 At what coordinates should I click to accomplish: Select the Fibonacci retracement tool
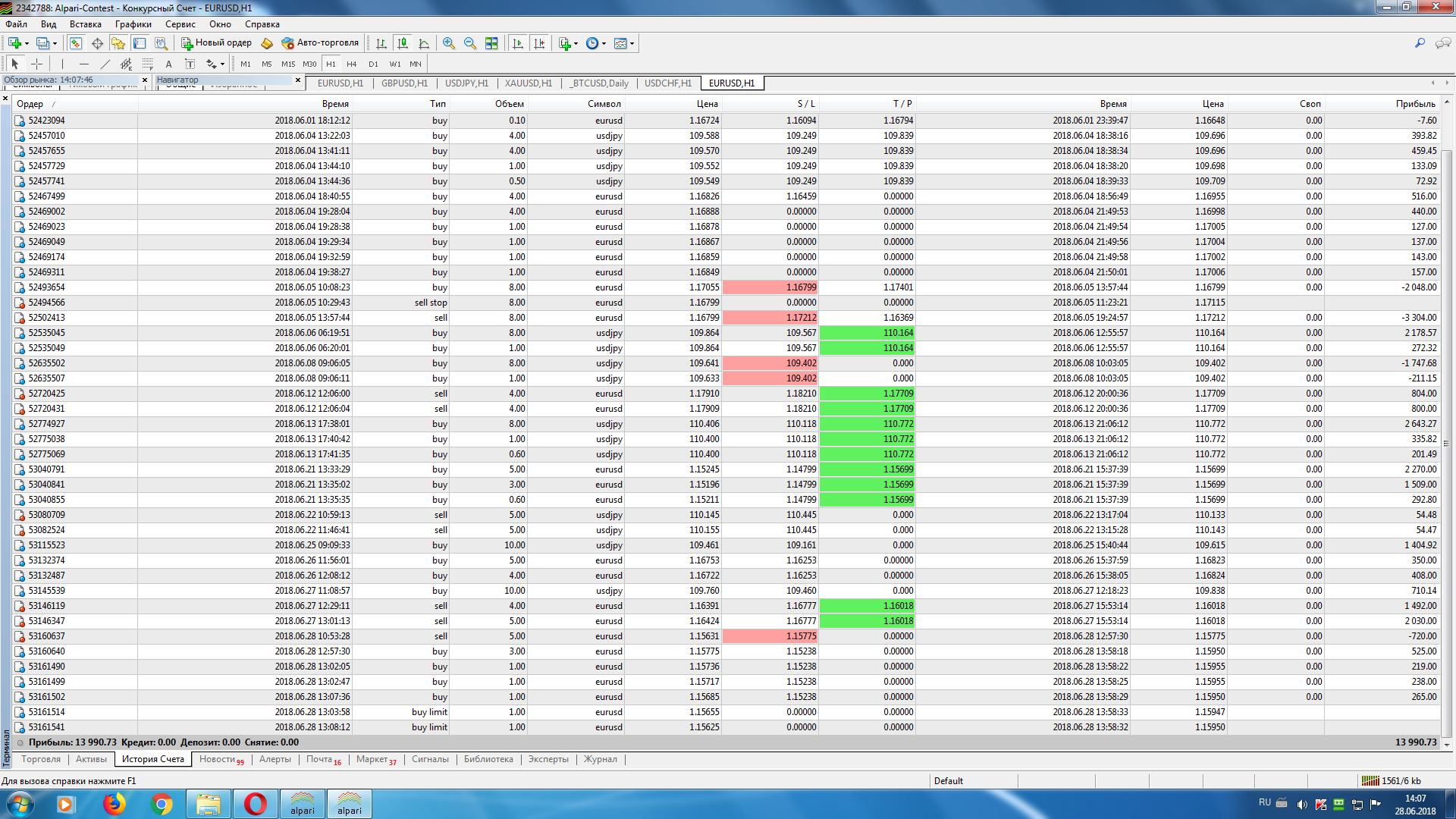[148, 64]
